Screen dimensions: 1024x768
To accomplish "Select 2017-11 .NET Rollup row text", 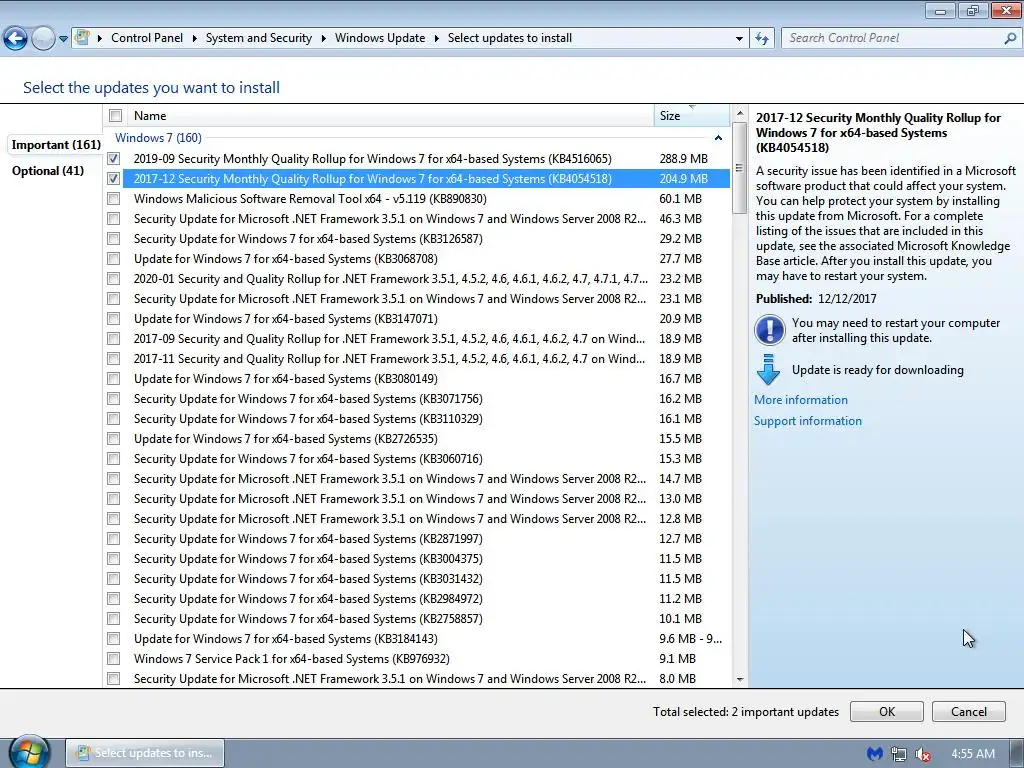I will 389,359.
